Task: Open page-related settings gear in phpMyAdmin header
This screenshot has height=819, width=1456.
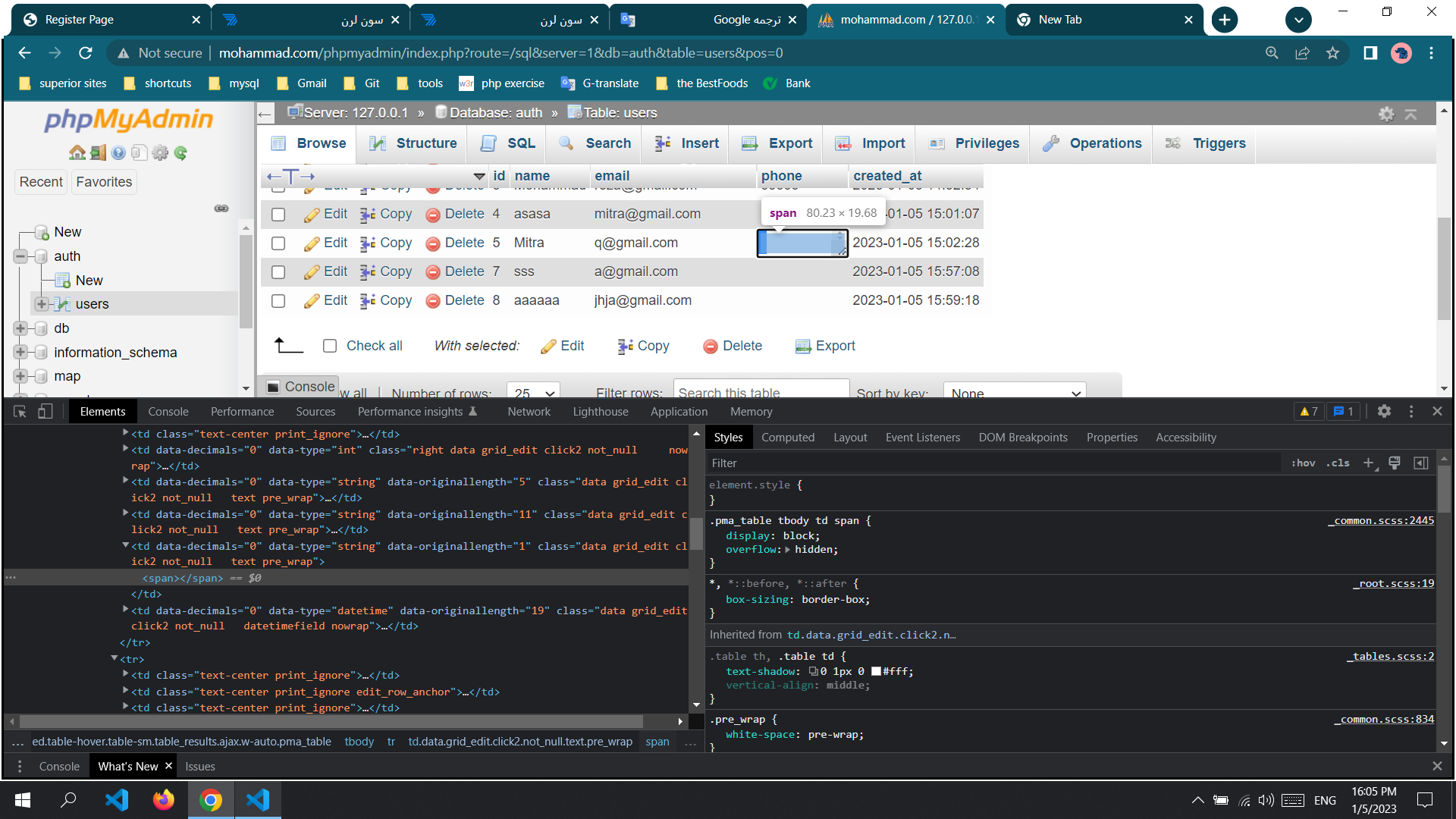Action: [1386, 114]
